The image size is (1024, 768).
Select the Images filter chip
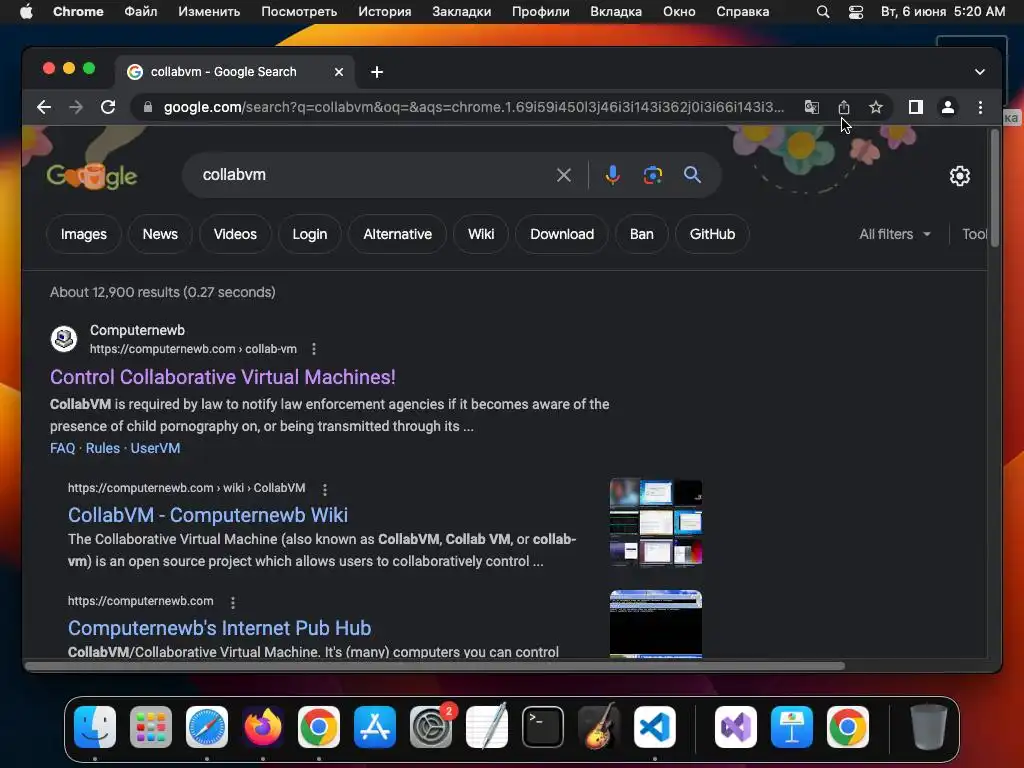pos(84,234)
